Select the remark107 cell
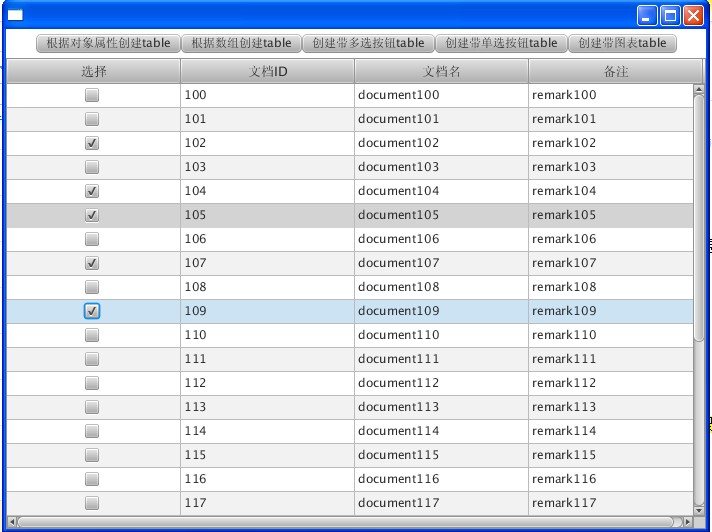The width and height of the screenshot is (712, 532). (x=611, y=263)
